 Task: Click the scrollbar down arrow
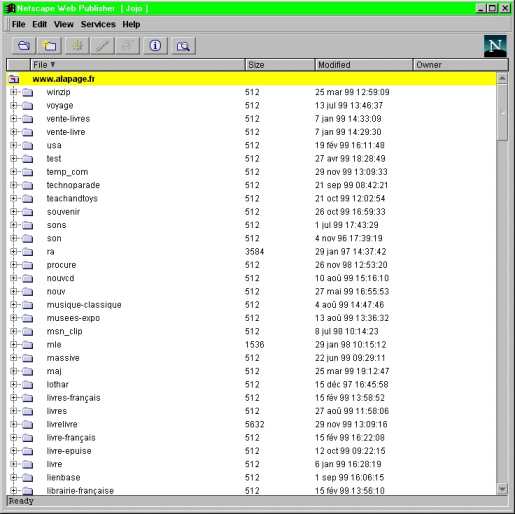point(502,489)
